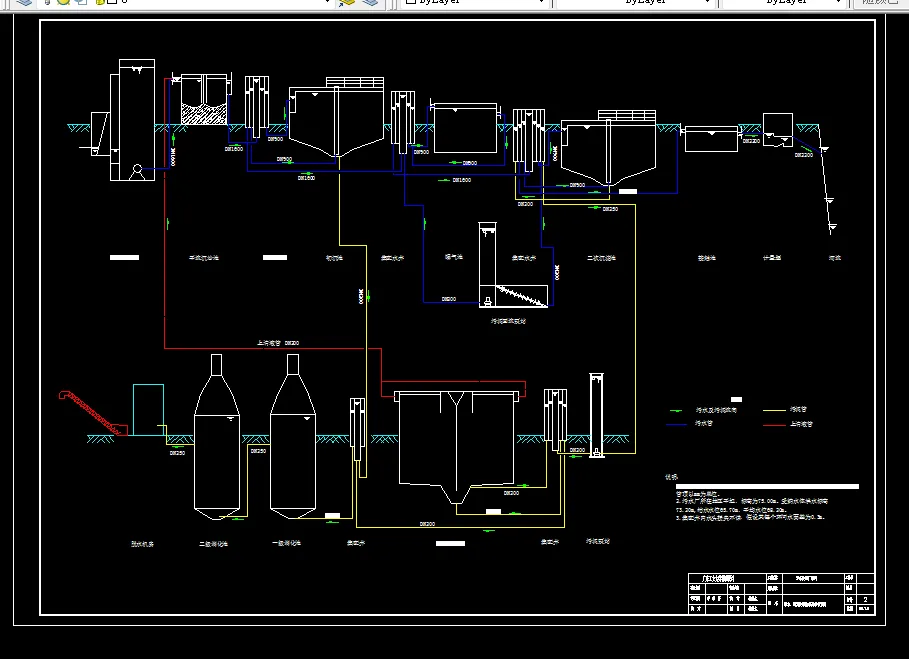
Task: Select the '初沉池' label under primary clarifier
Action: (x=334, y=258)
